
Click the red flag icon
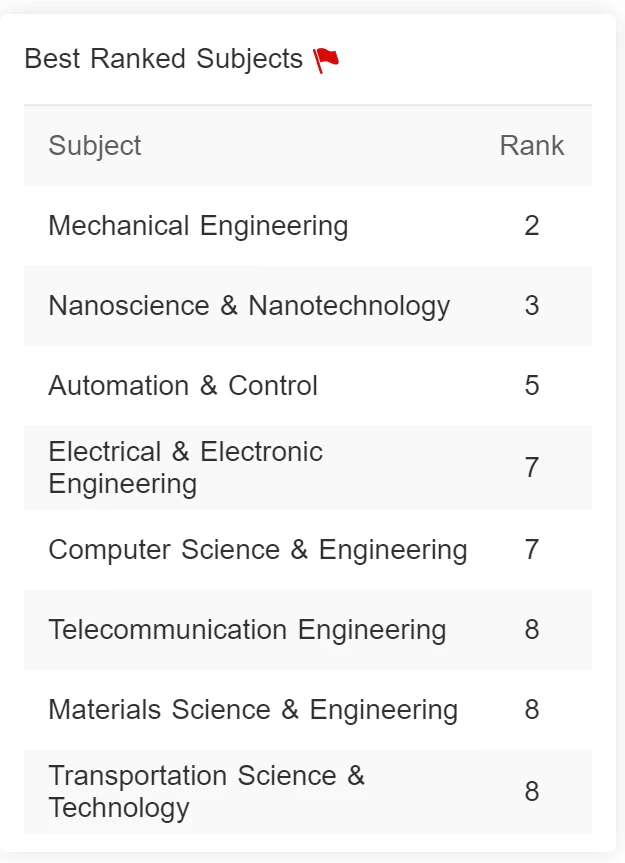(326, 60)
